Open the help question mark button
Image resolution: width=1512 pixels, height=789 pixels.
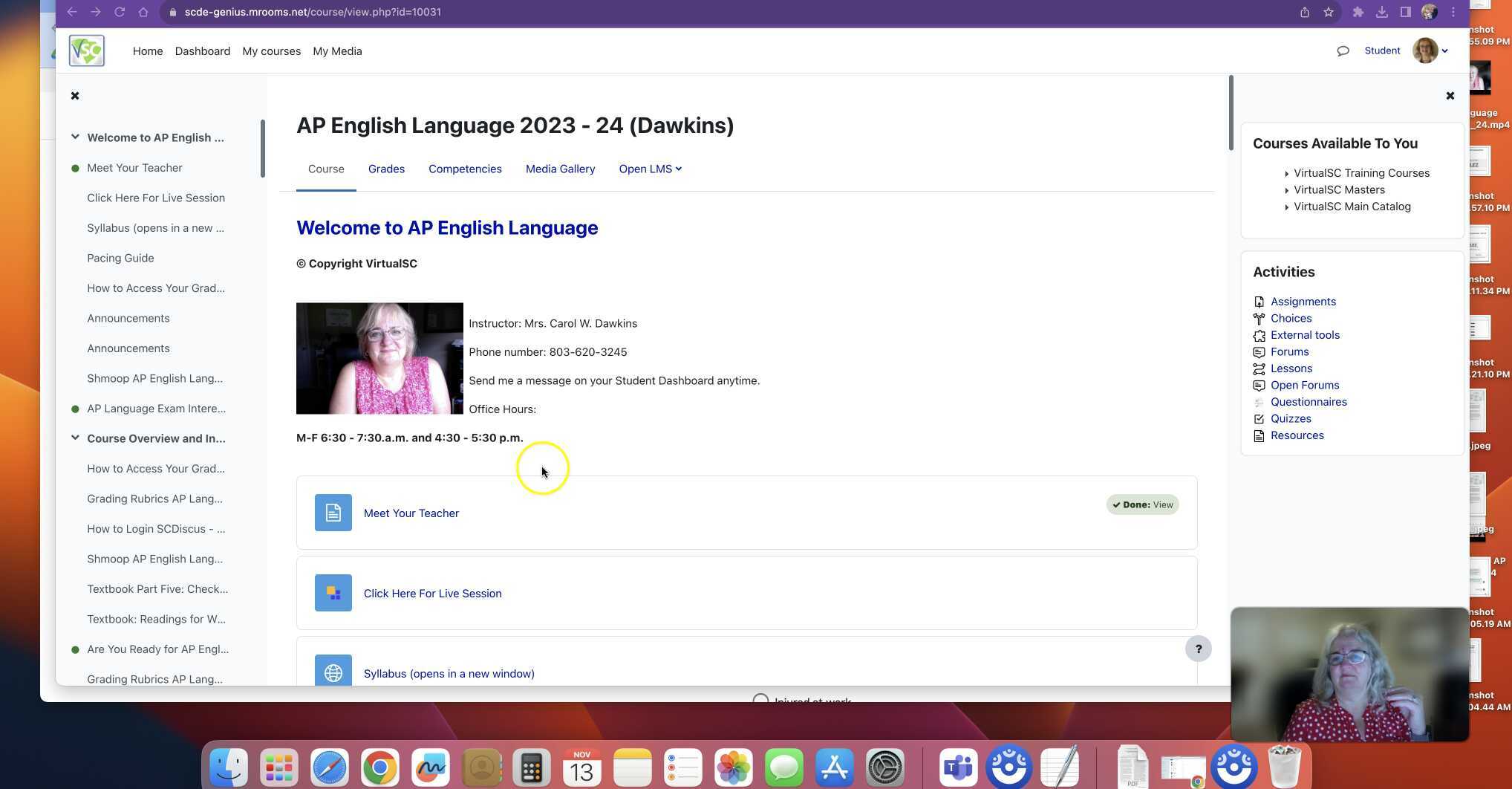(x=1198, y=649)
